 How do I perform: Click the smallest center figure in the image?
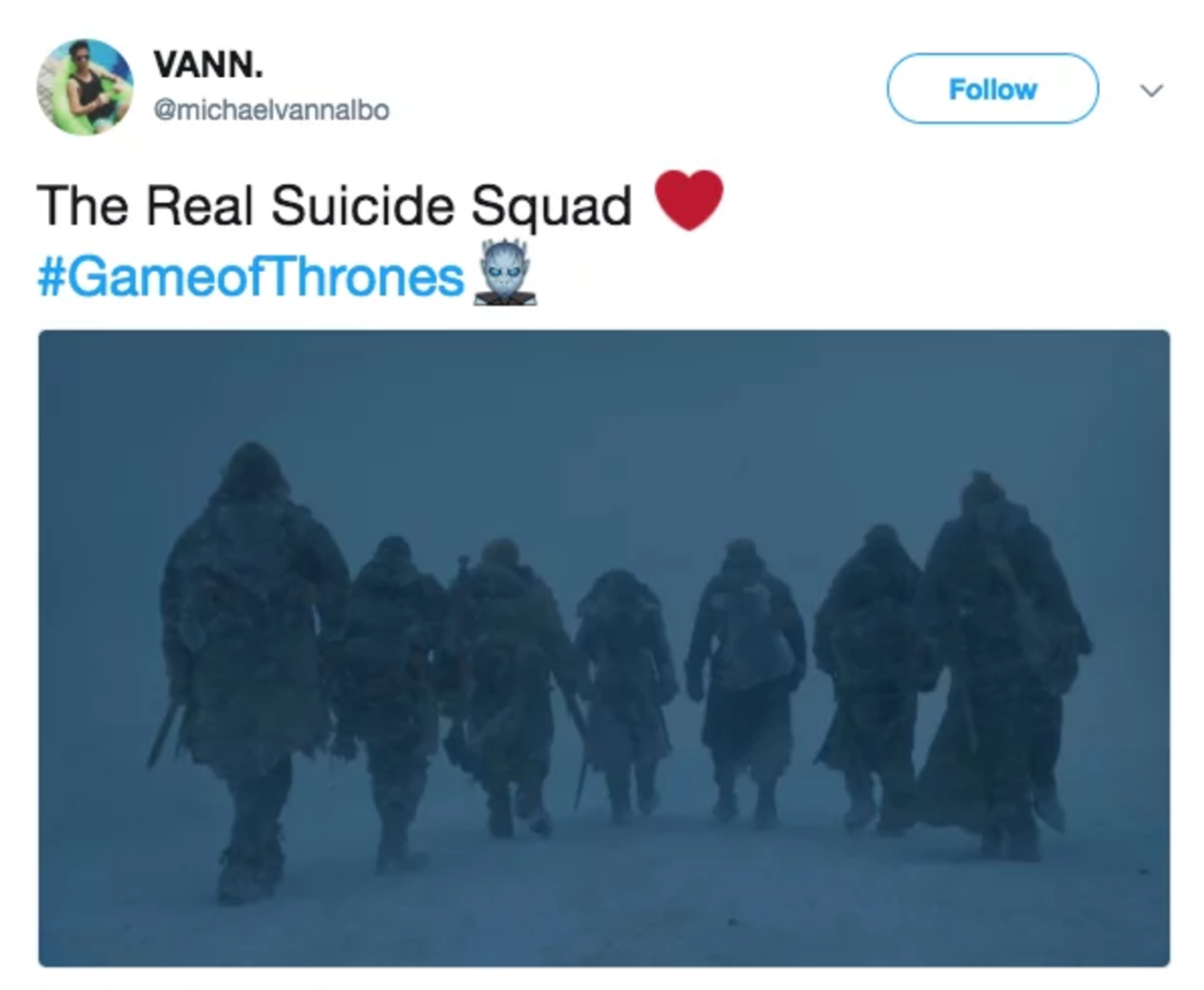(x=626, y=694)
